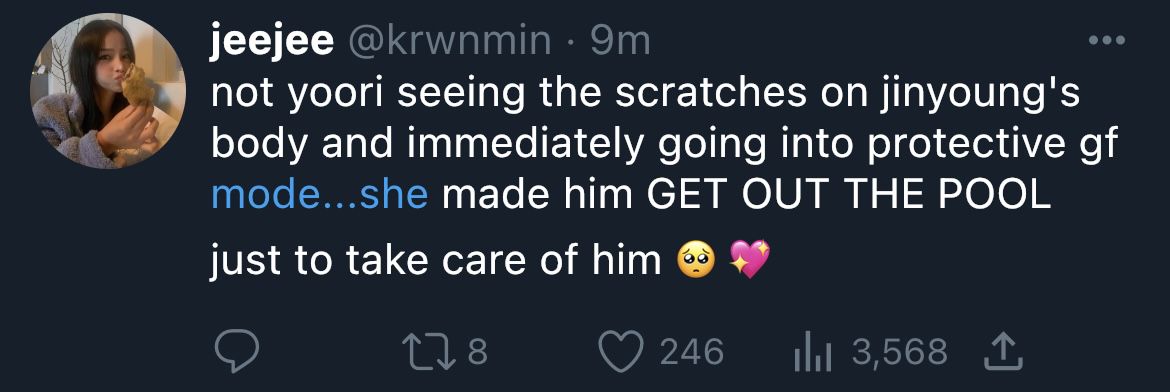1170x392 pixels.
Task: Click the display name jeejee
Action: 272,43
